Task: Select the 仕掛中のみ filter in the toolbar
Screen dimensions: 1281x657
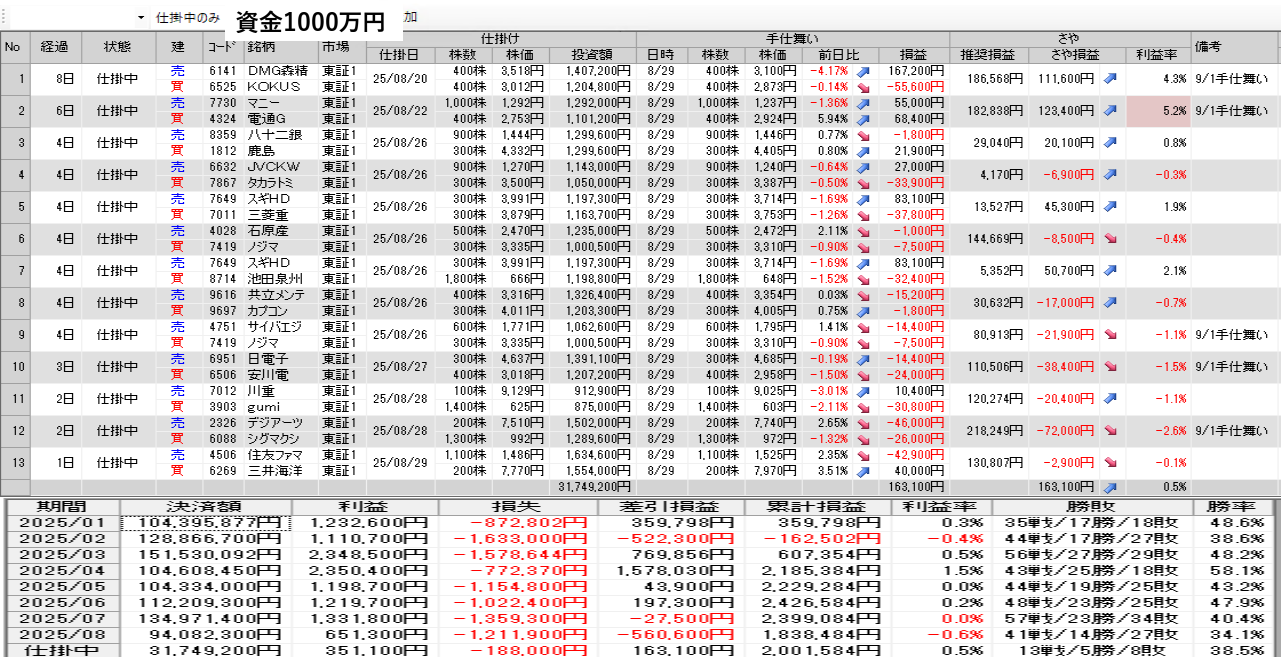Action: pyautogui.click(x=188, y=18)
